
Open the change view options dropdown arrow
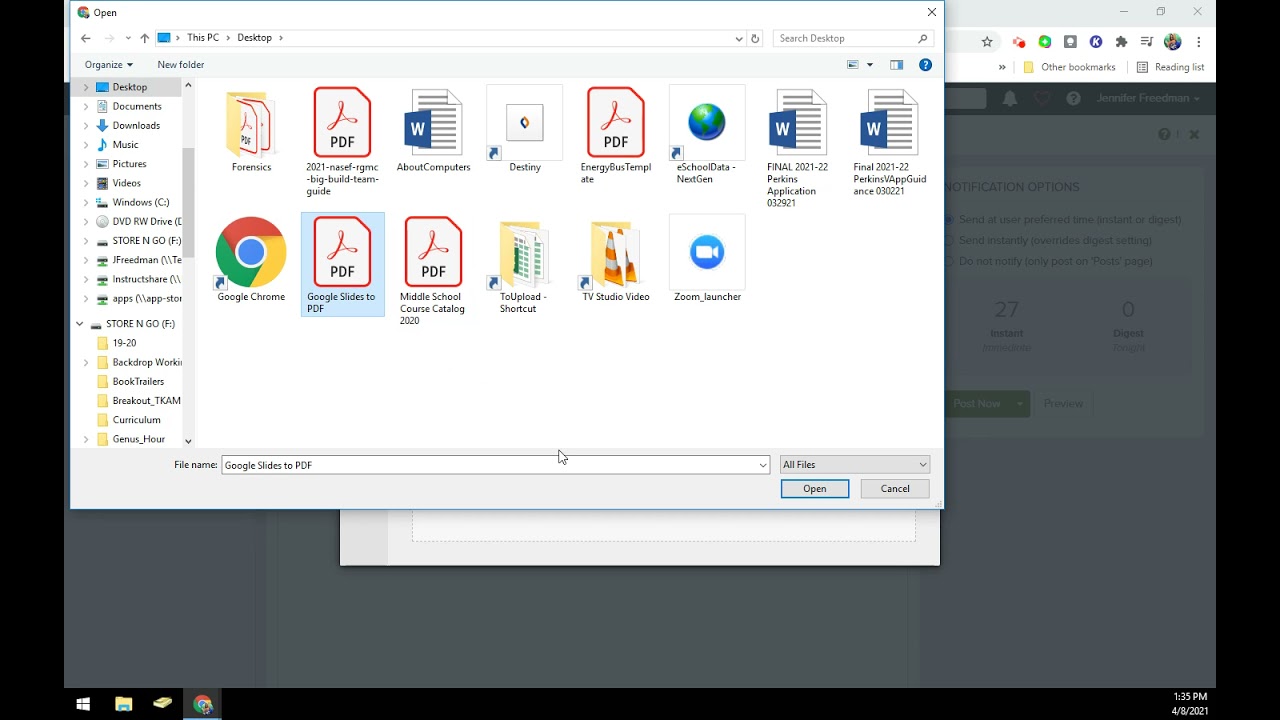870,65
